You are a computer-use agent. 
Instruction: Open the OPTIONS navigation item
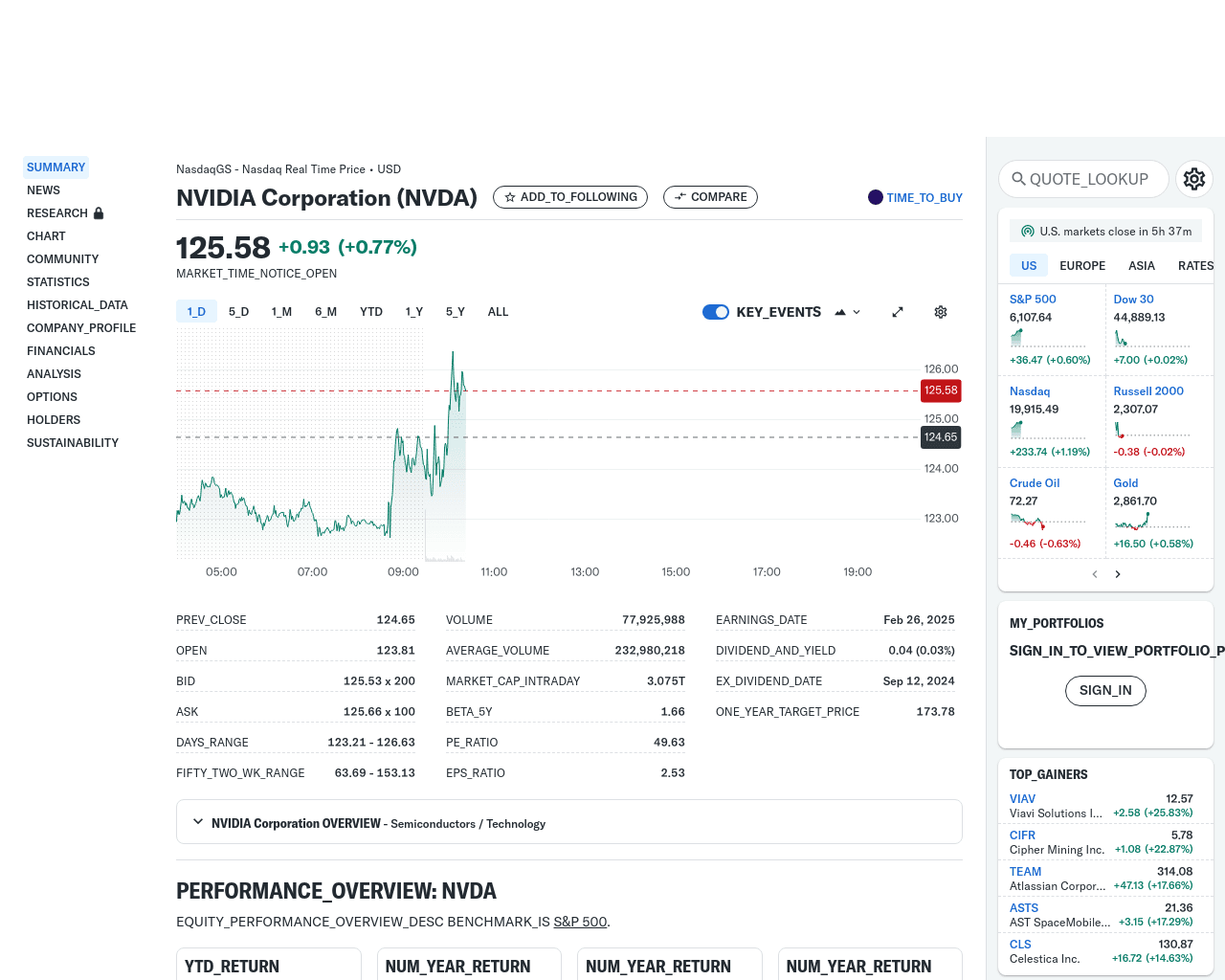click(52, 397)
